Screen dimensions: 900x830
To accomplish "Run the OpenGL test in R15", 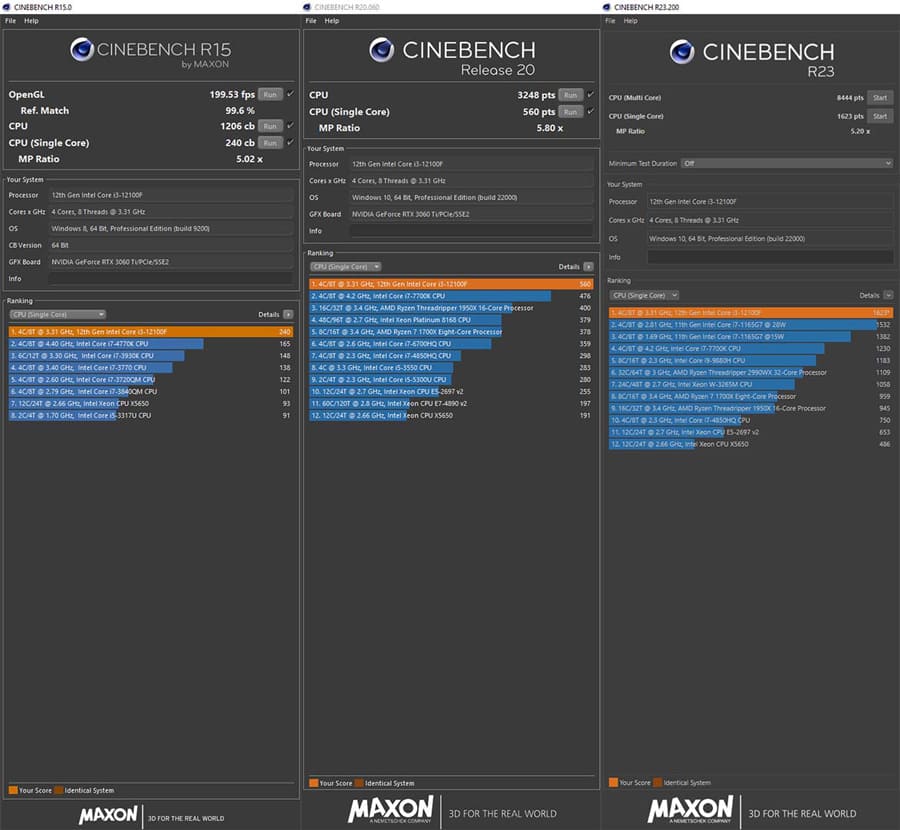I will (270, 95).
